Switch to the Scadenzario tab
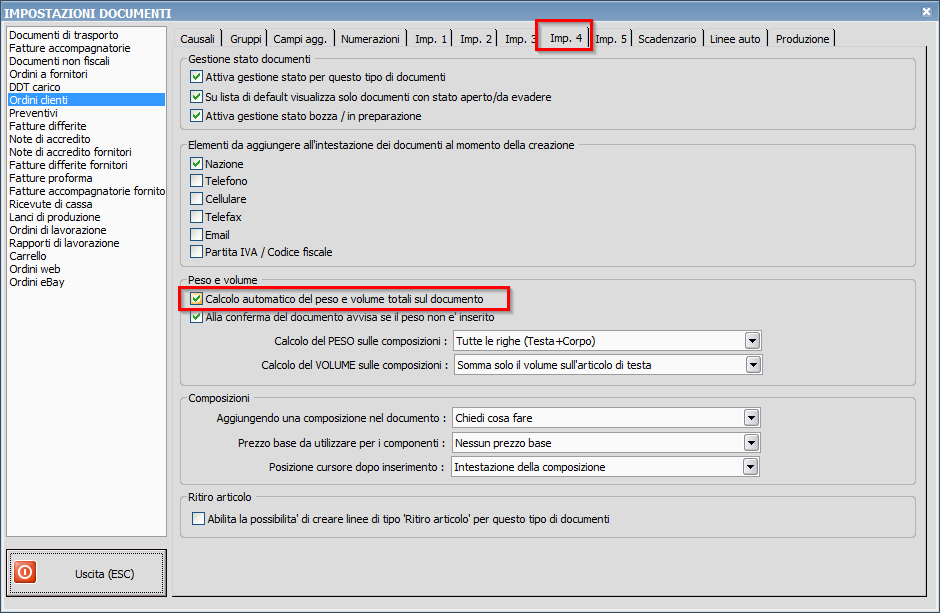 point(667,39)
